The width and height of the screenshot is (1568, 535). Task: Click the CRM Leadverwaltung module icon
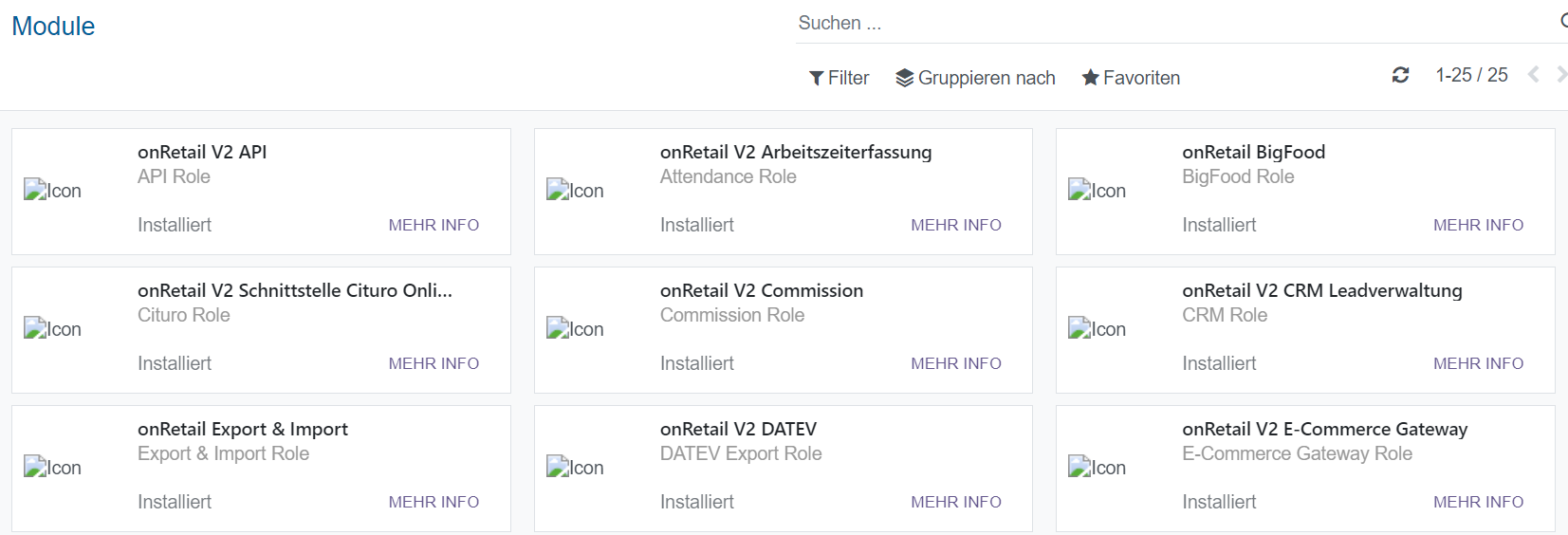click(1097, 329)
